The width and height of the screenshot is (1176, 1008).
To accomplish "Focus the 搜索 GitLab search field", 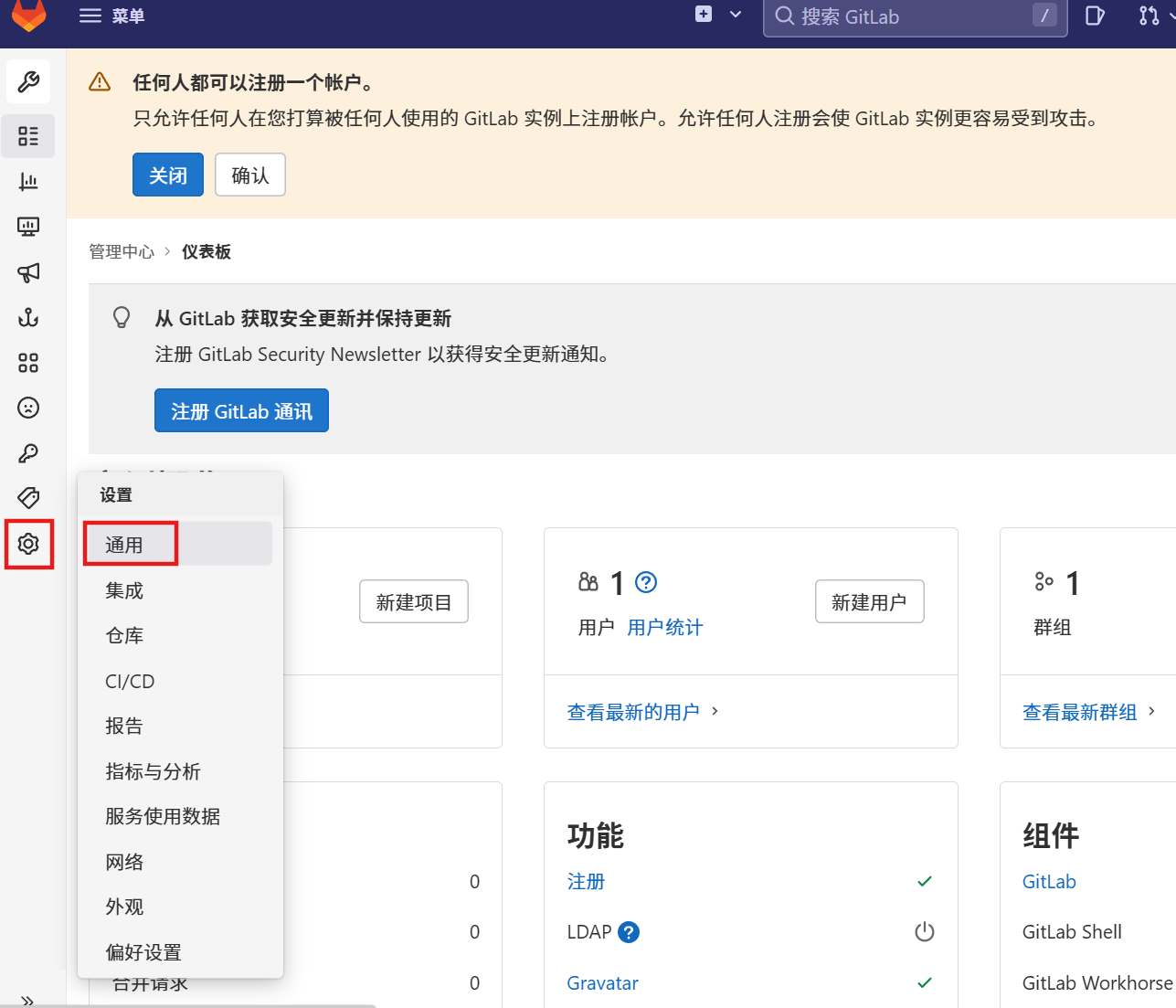I will pyautogui.click(x=915, y=16).
